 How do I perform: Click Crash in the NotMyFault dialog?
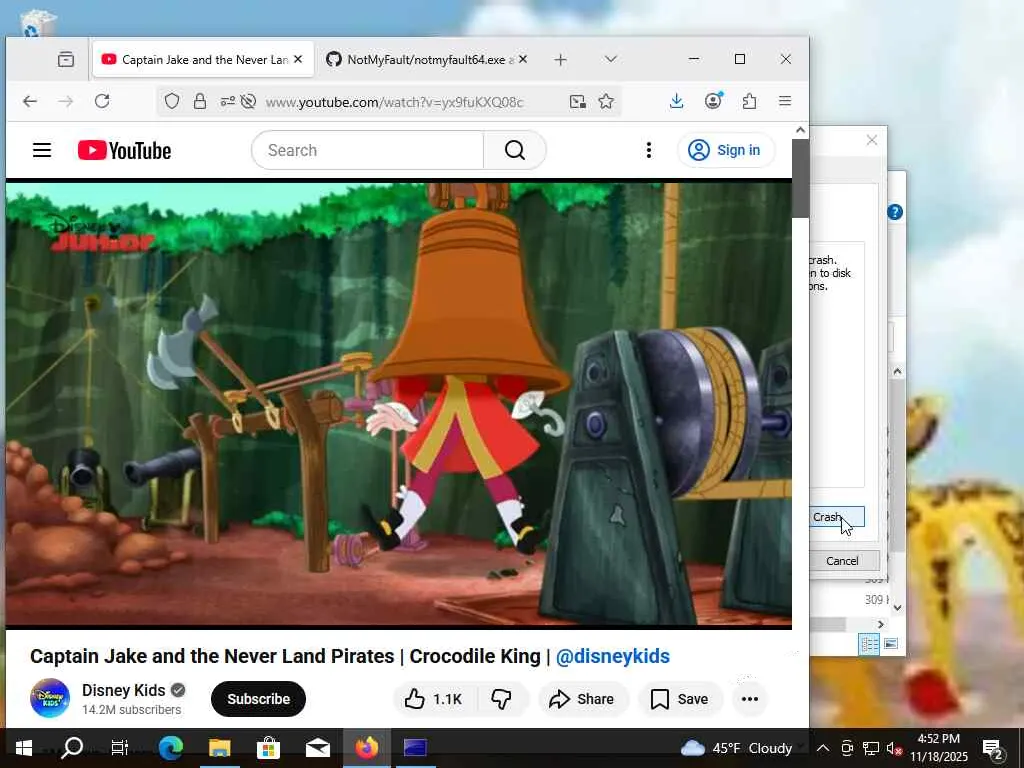837,517
